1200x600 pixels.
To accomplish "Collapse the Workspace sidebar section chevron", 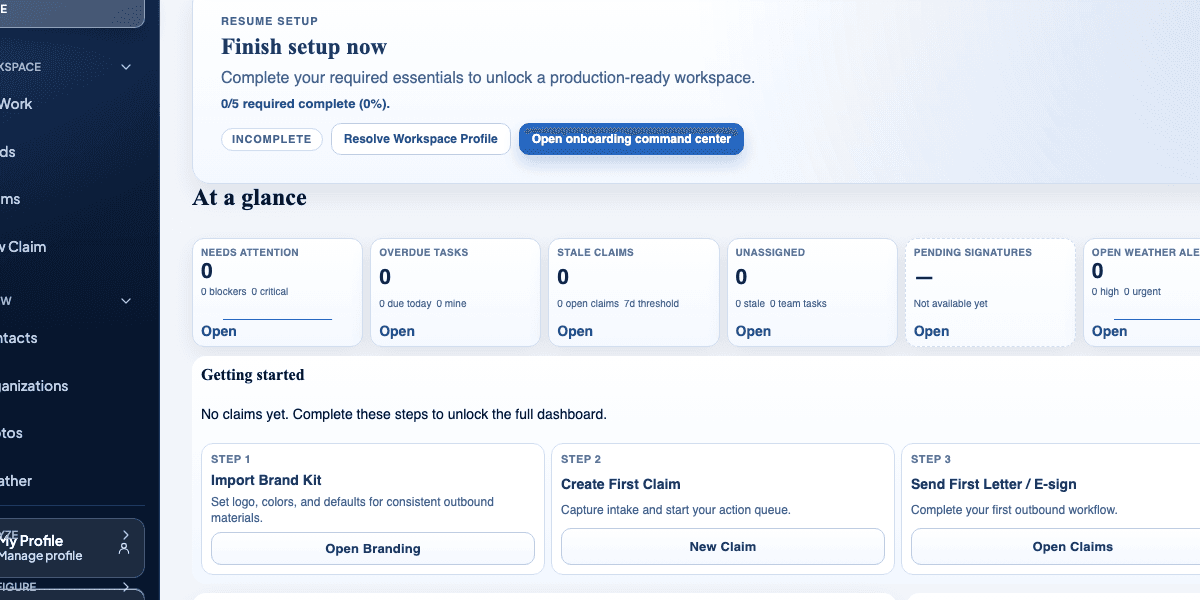I will pos(126,67).
